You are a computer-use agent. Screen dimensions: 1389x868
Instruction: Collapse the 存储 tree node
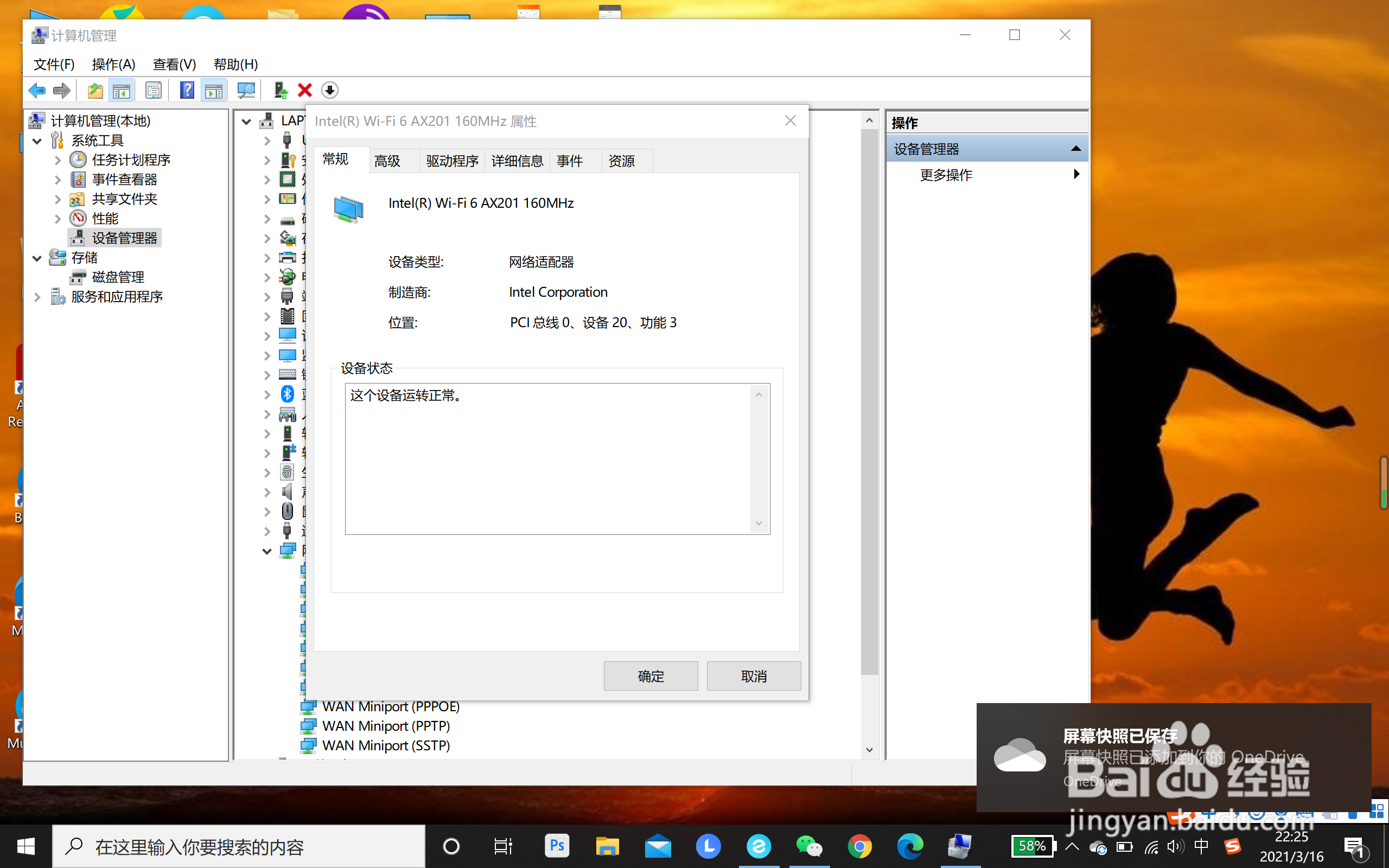pos(37,258)
